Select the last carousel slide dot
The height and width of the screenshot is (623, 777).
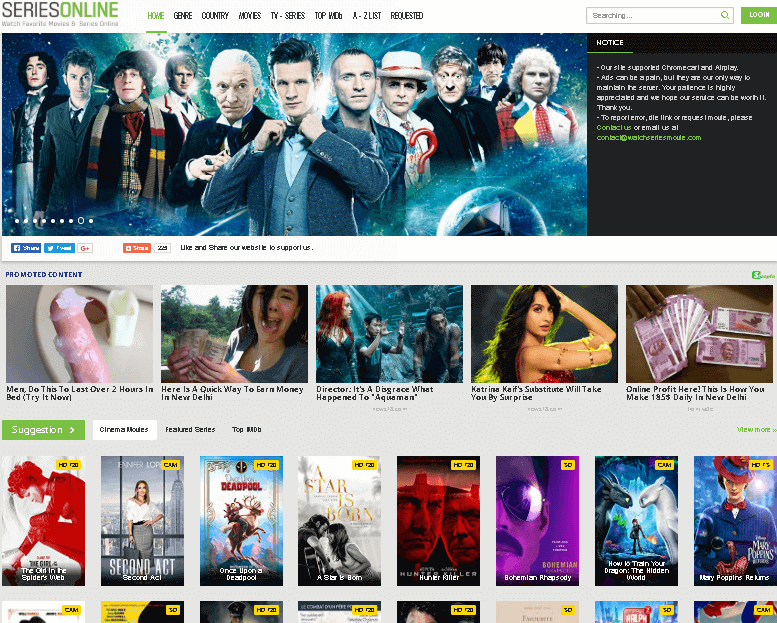click(91, 220)
